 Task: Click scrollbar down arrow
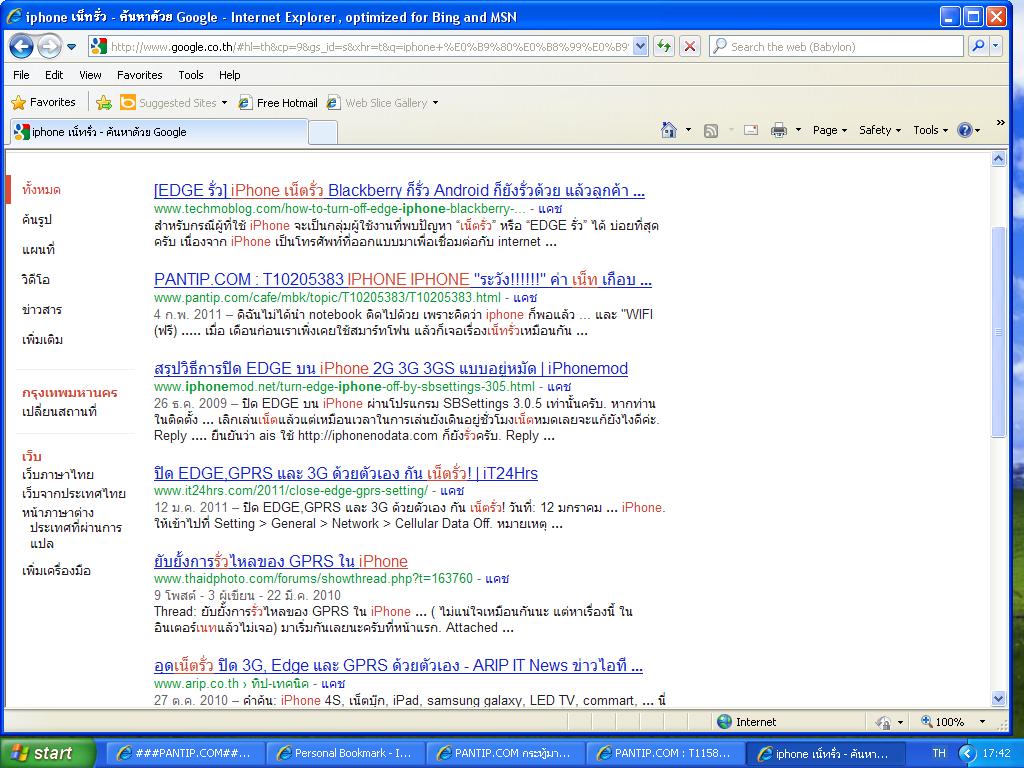pyautogui.click(x=998, y=698)
